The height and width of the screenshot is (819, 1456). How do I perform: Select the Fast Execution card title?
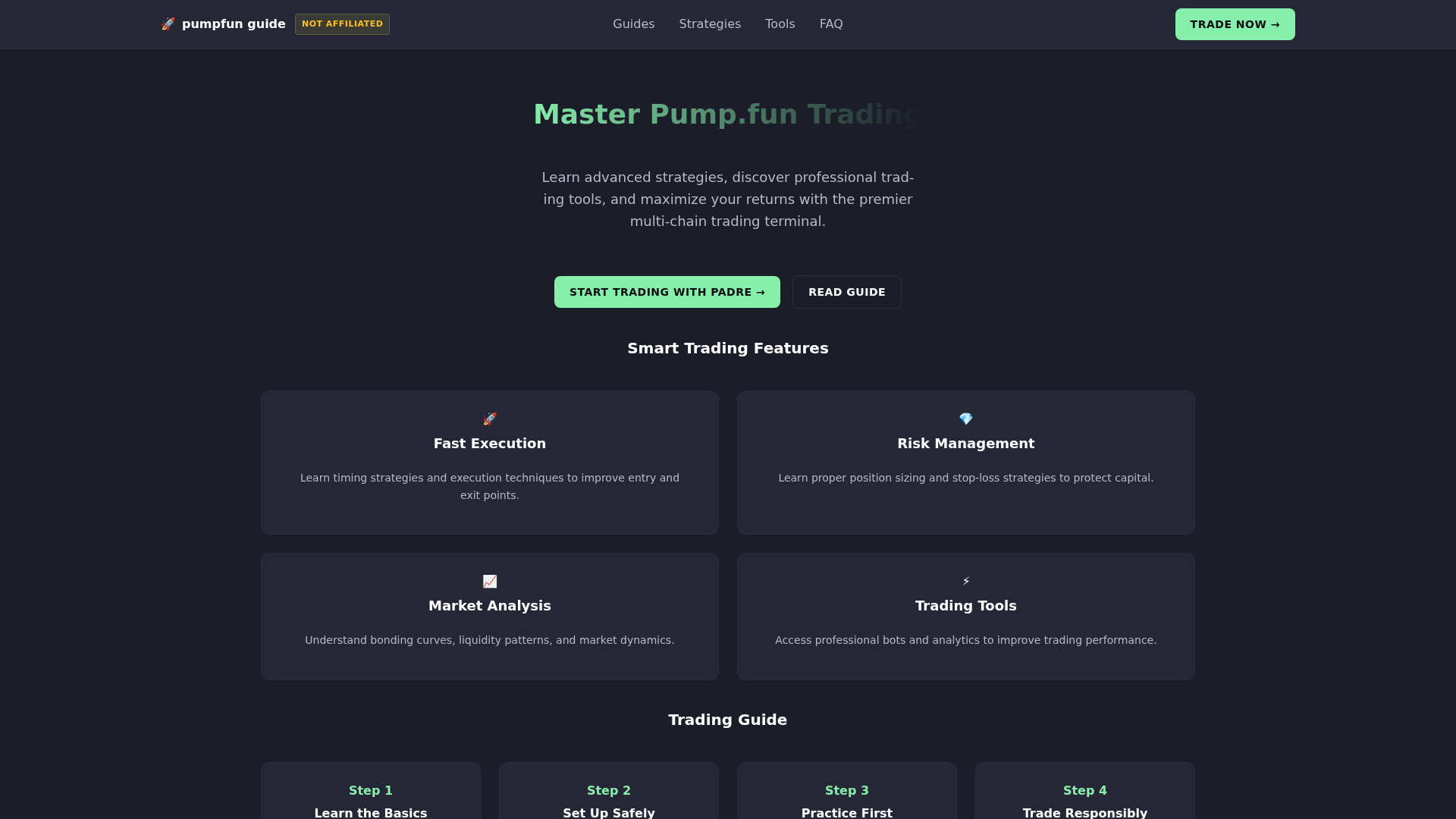tap(490, 444)
